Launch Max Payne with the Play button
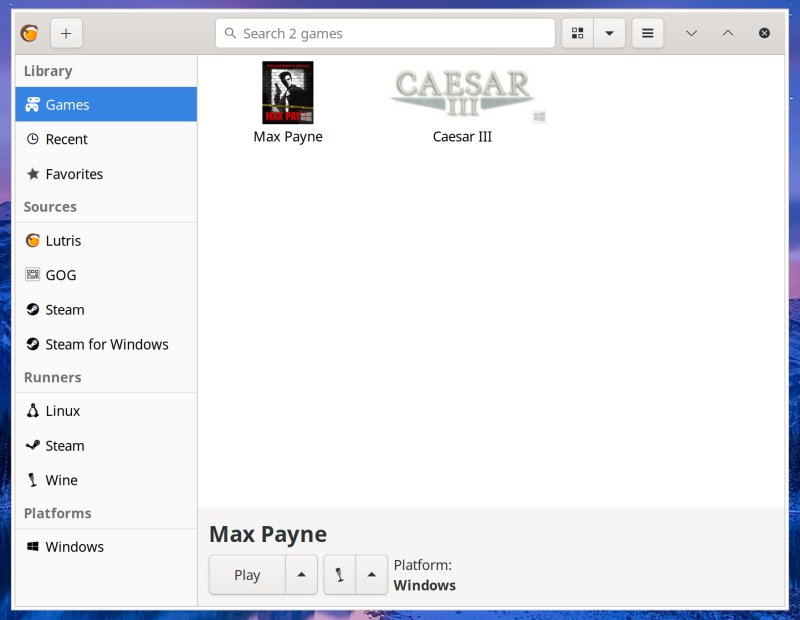 tap(246, 574)
